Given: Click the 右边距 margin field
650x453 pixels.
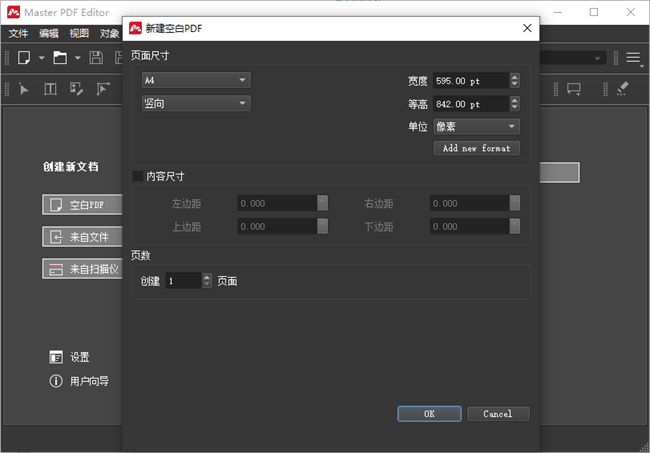Looking at the screenshot, I should 470,203.
